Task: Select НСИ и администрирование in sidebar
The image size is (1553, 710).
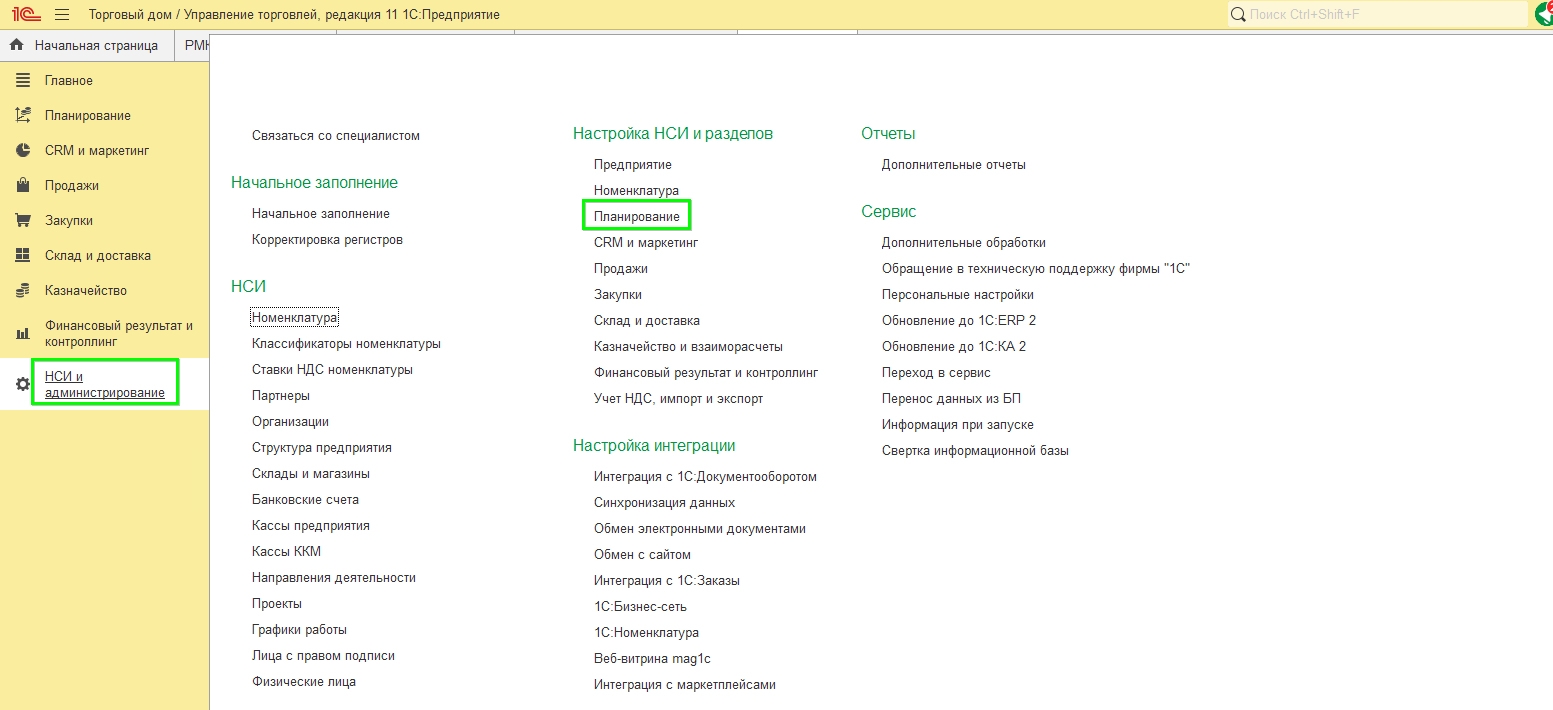Action: coord(105,384)
